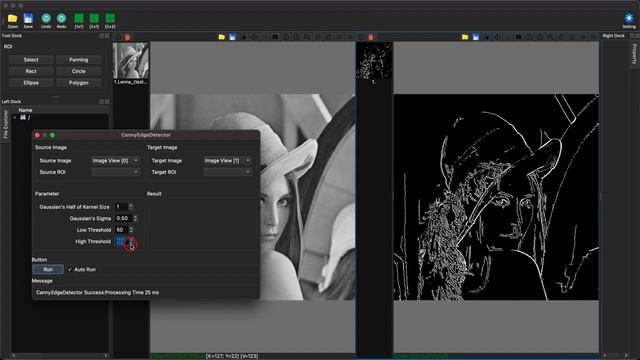Toggle the Auto Run checkbox
The image size is (640, 360).
(69, 269)
